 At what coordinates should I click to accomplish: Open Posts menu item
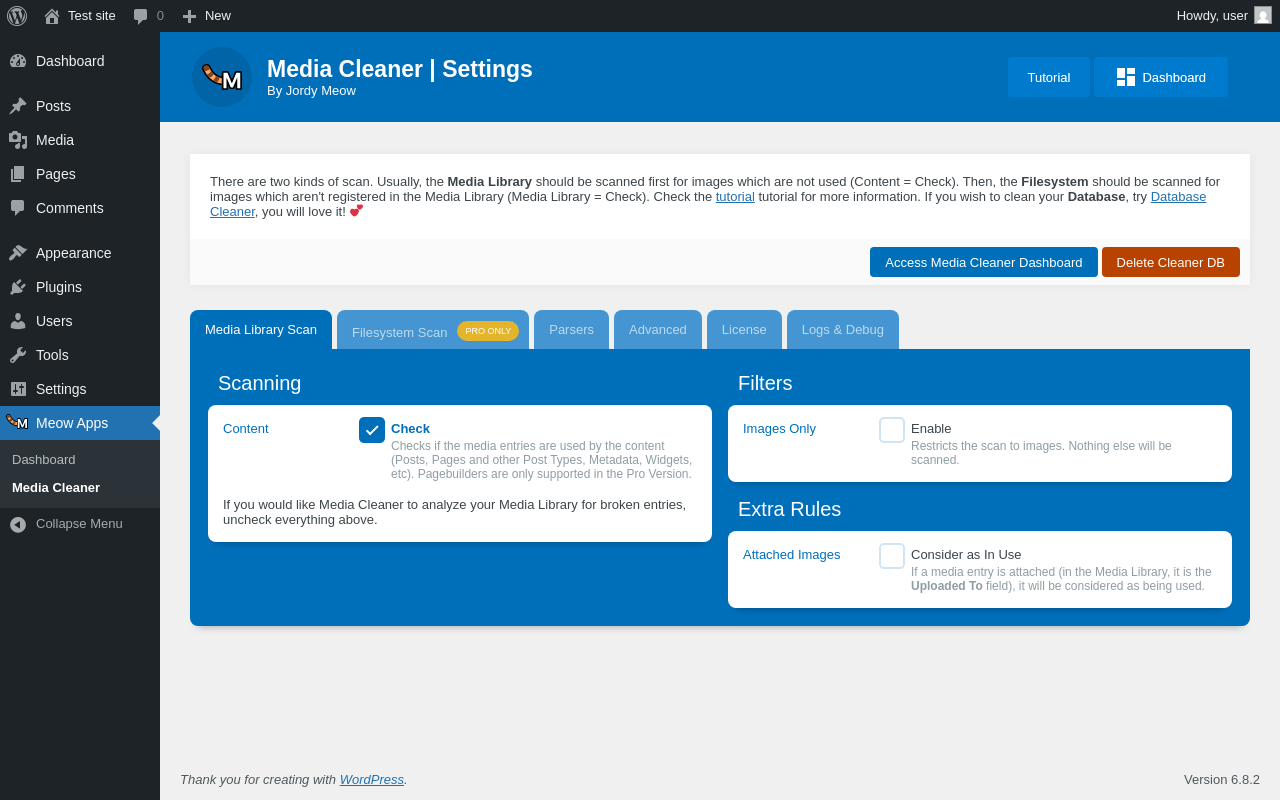[80, 106]
